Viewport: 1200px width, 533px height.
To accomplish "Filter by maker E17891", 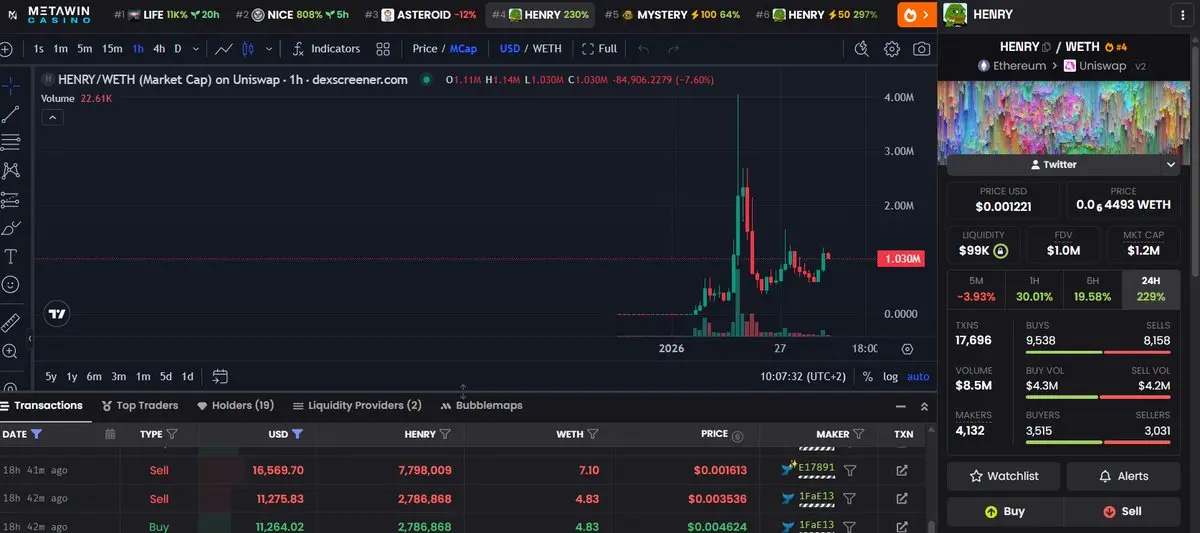I will coord(850,470).
